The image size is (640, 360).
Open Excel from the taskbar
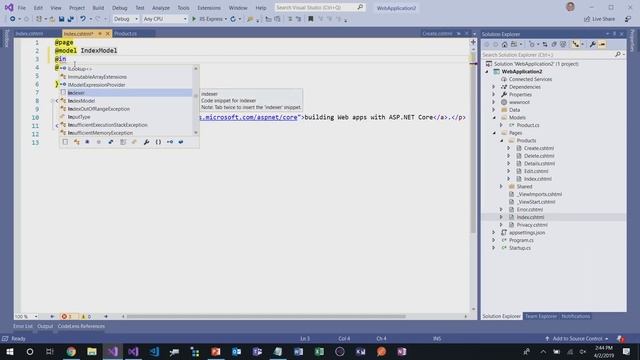point(319,351)
